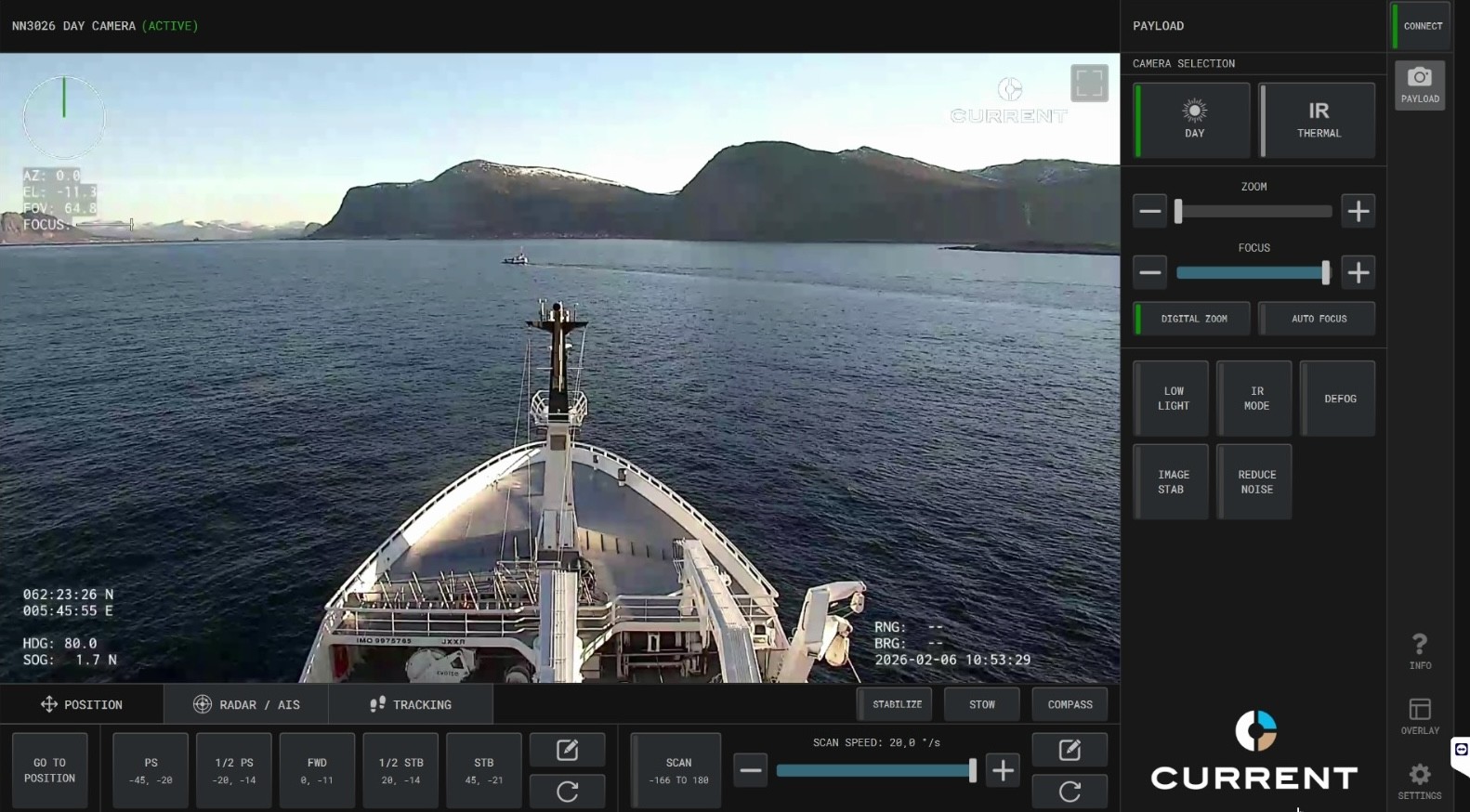Select STB 45, -21 preset
The width and height of the screenshot is (1470, 812).
tap(484, 770)
